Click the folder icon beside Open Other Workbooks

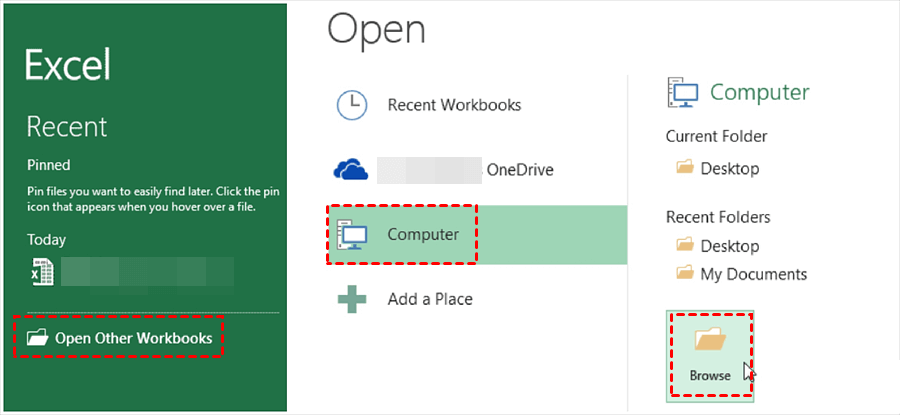point(37,338)
